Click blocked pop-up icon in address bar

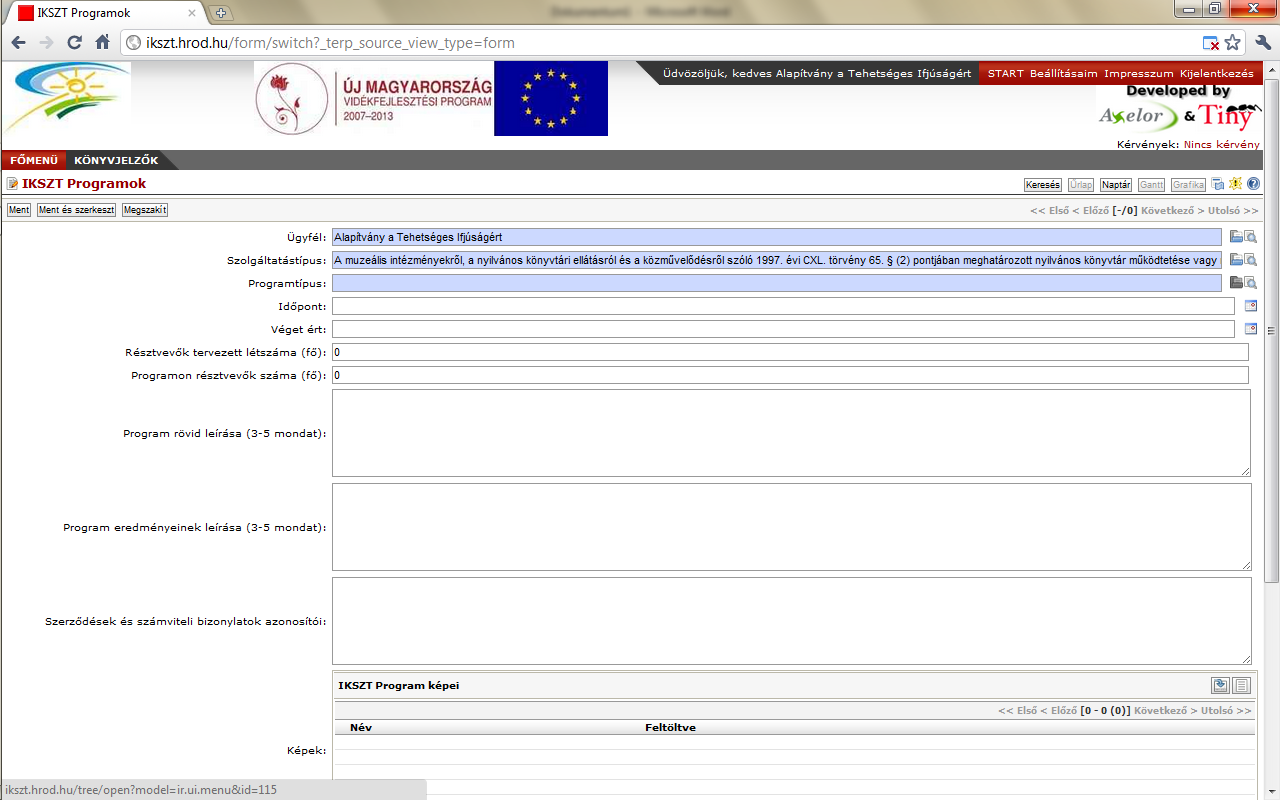pos(1210,43)
